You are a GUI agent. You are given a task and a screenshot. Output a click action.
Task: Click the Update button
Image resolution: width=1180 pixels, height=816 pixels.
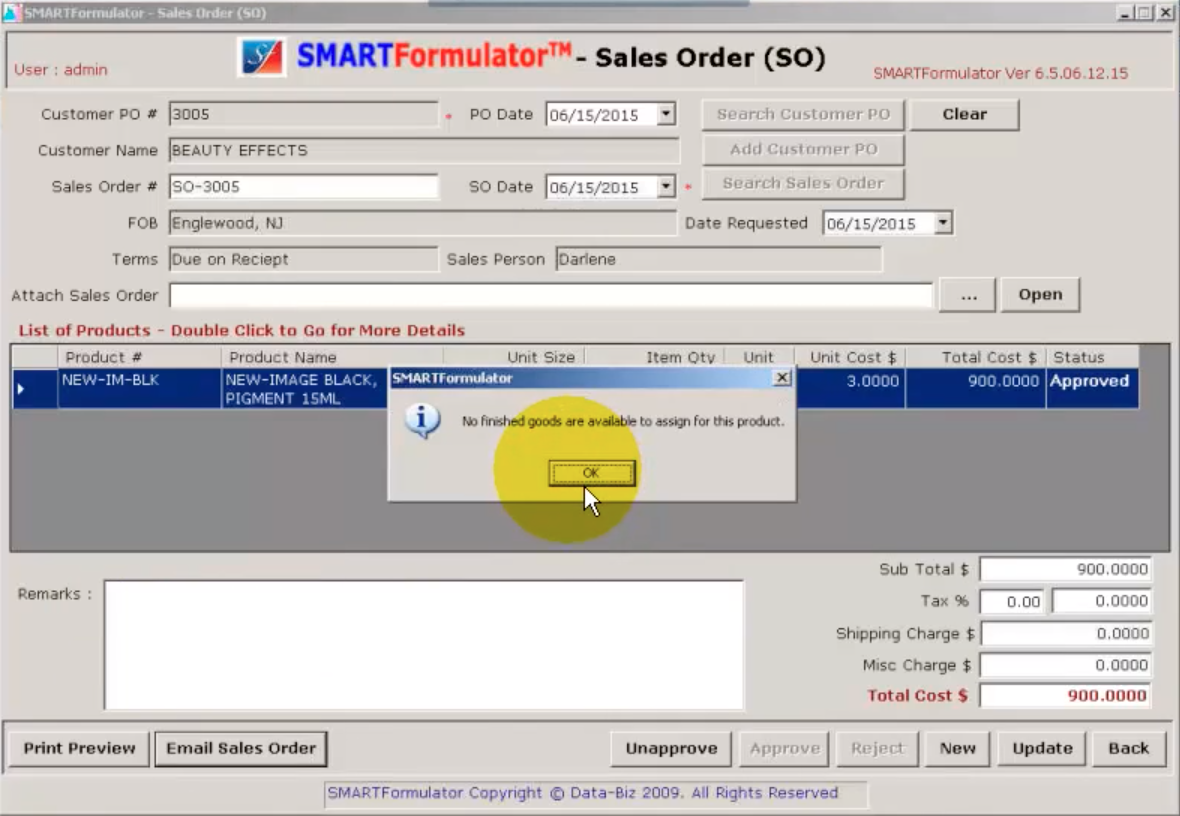pyautogui.click(x=1042, y=748)
